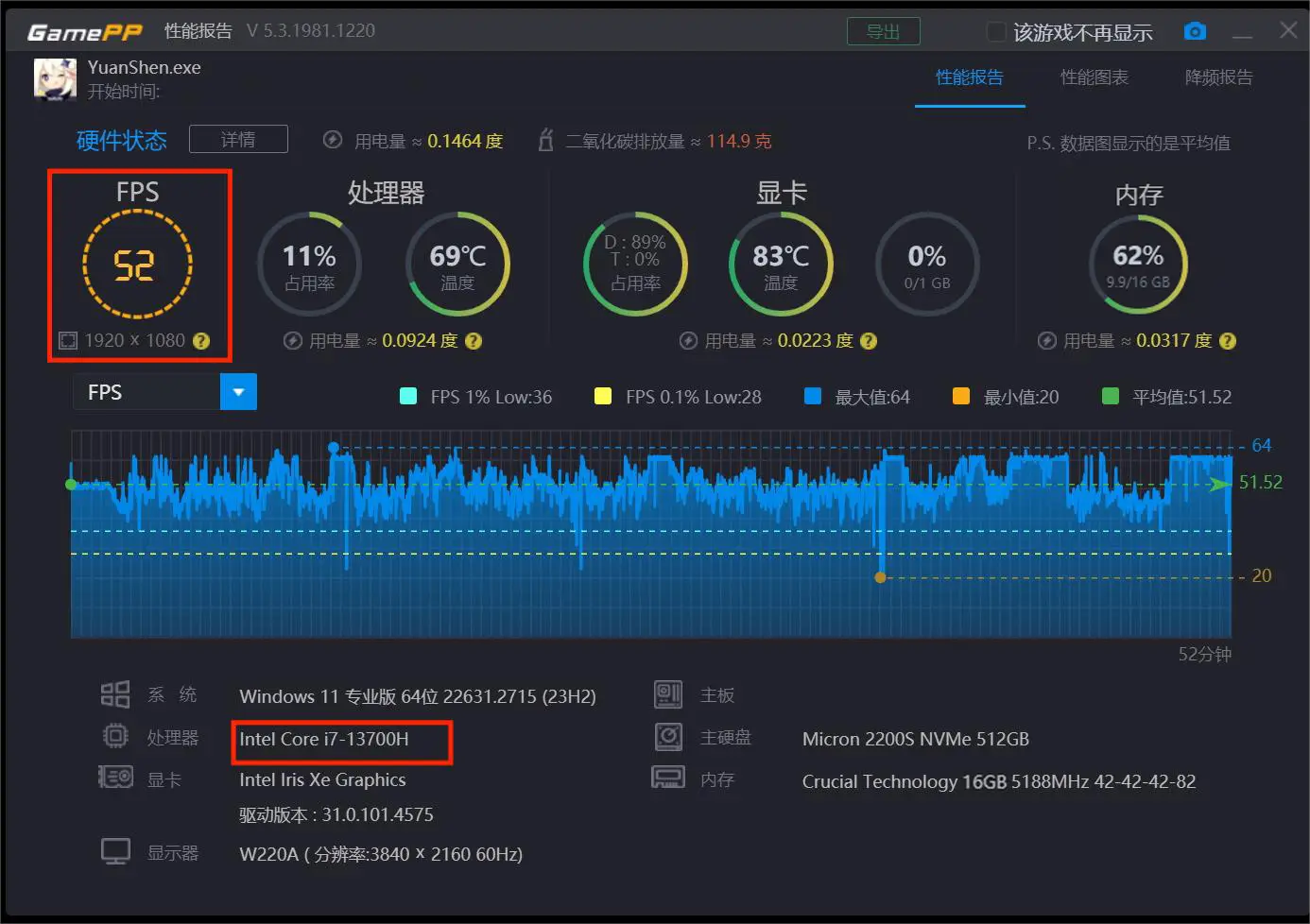
Task: Click the monitor icon near W220A
Action: 115,852
